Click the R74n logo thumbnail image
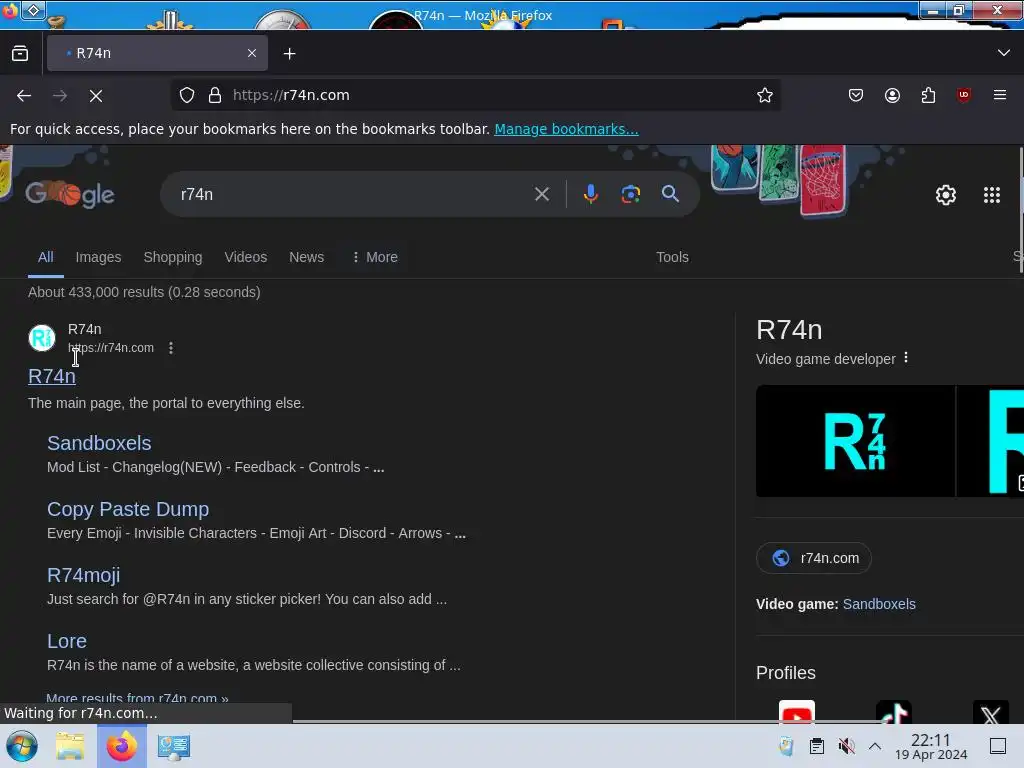The image size is (1024, 768). pos(855,441)
